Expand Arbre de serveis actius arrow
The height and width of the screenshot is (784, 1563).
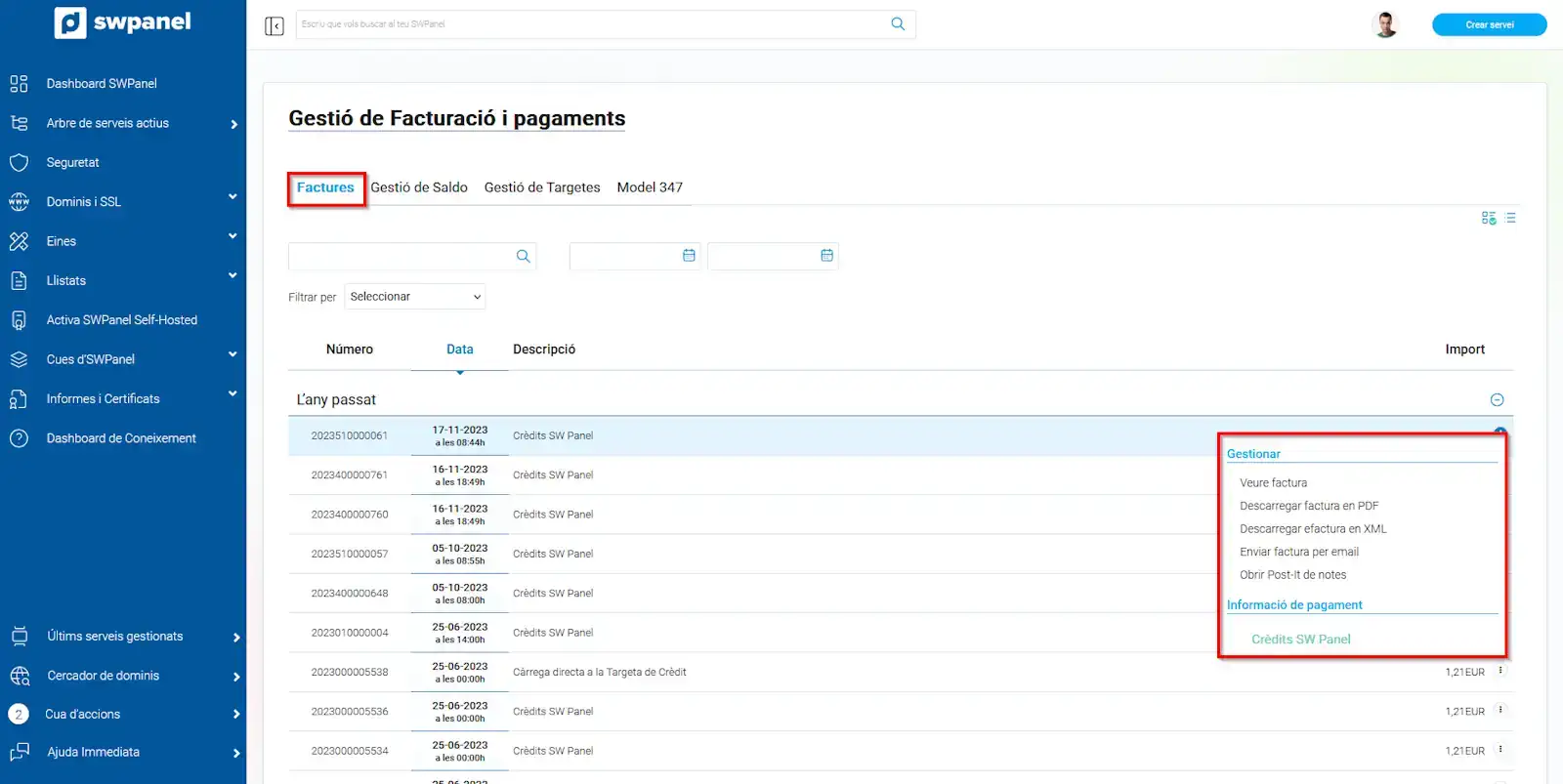pos(234,124)
